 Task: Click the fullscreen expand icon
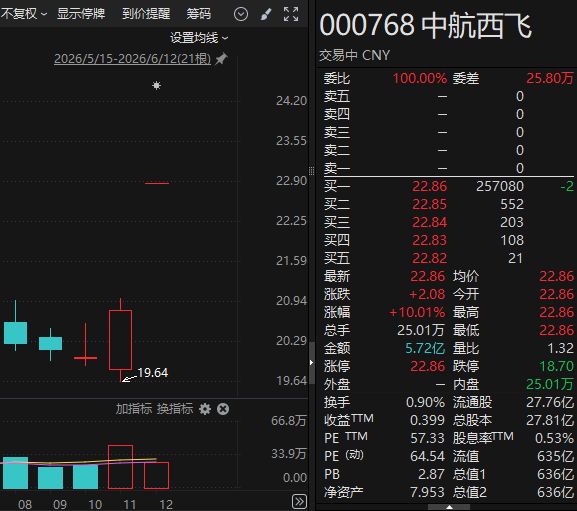(x=291, y=14)
